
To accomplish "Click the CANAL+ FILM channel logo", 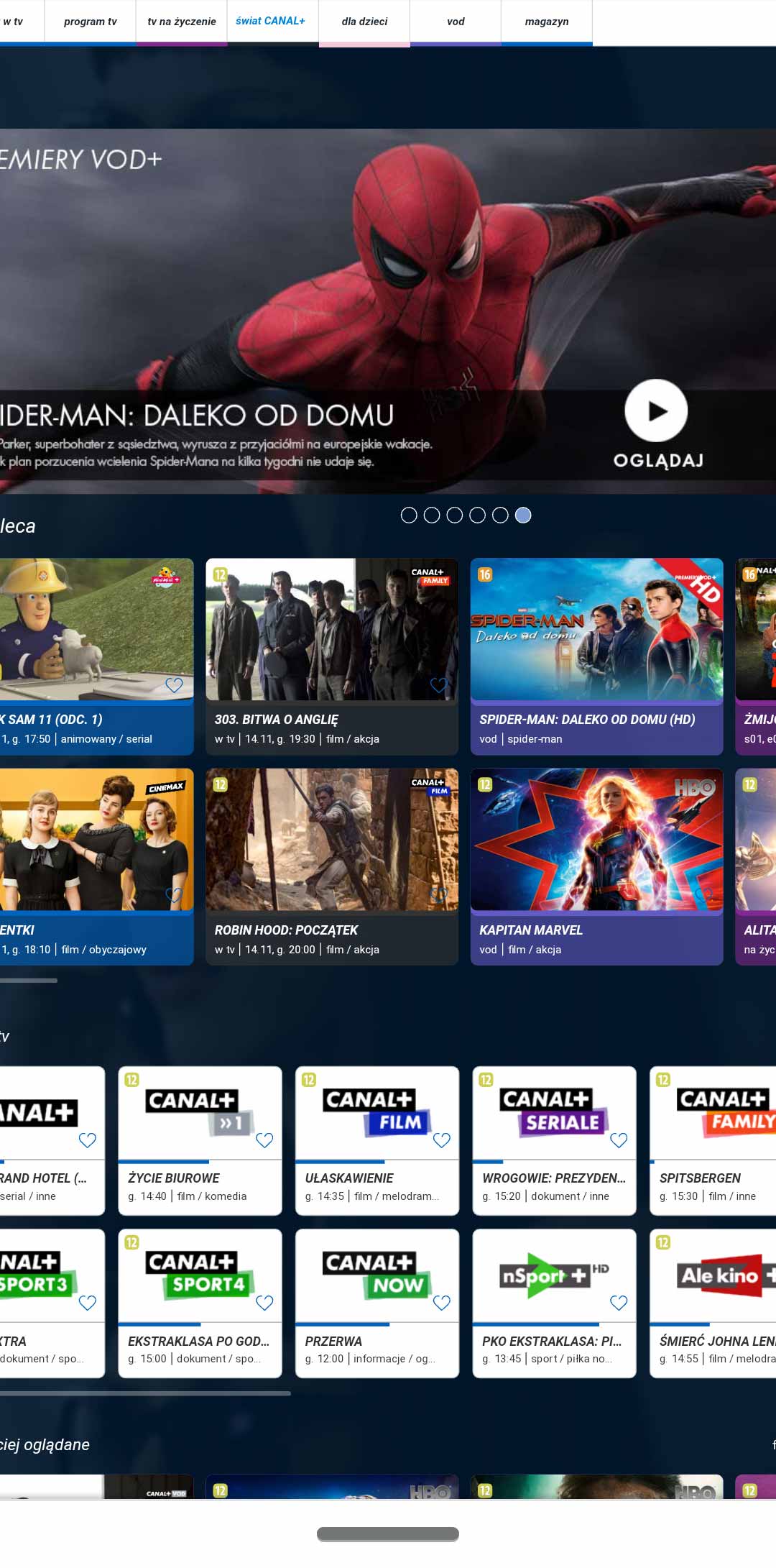I will tap(377, 1111).
